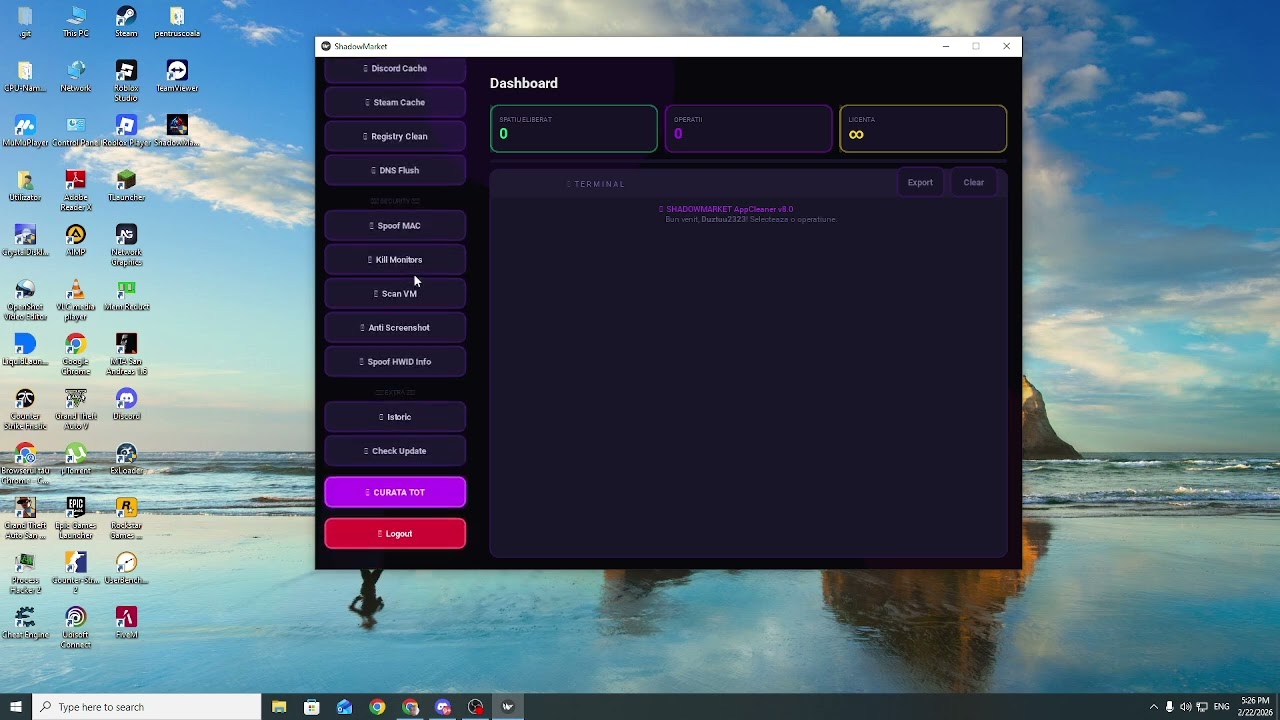Select the VLC media player icon
Image resolution: width=1280 pixels, height=720 pixels.
coord(76,300)
